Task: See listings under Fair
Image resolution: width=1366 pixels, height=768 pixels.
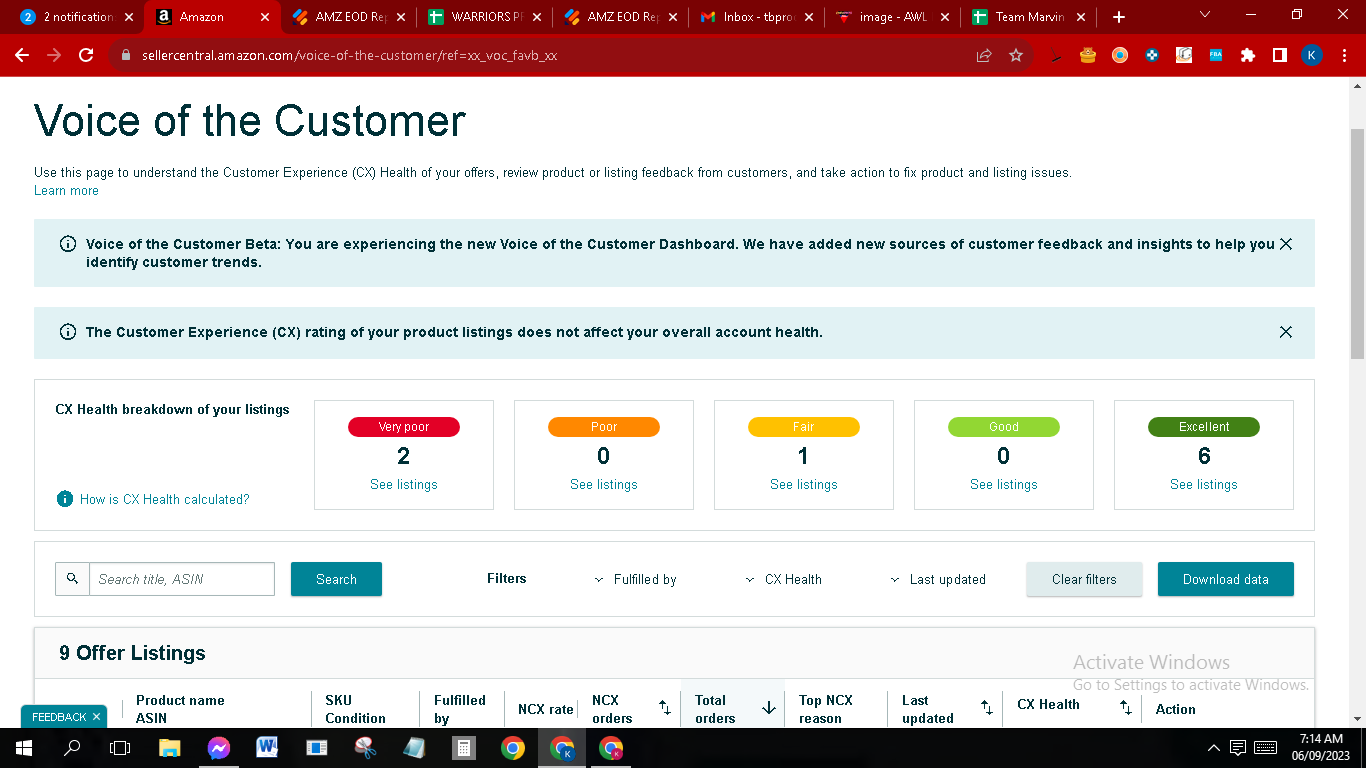Action: [804, 485]
